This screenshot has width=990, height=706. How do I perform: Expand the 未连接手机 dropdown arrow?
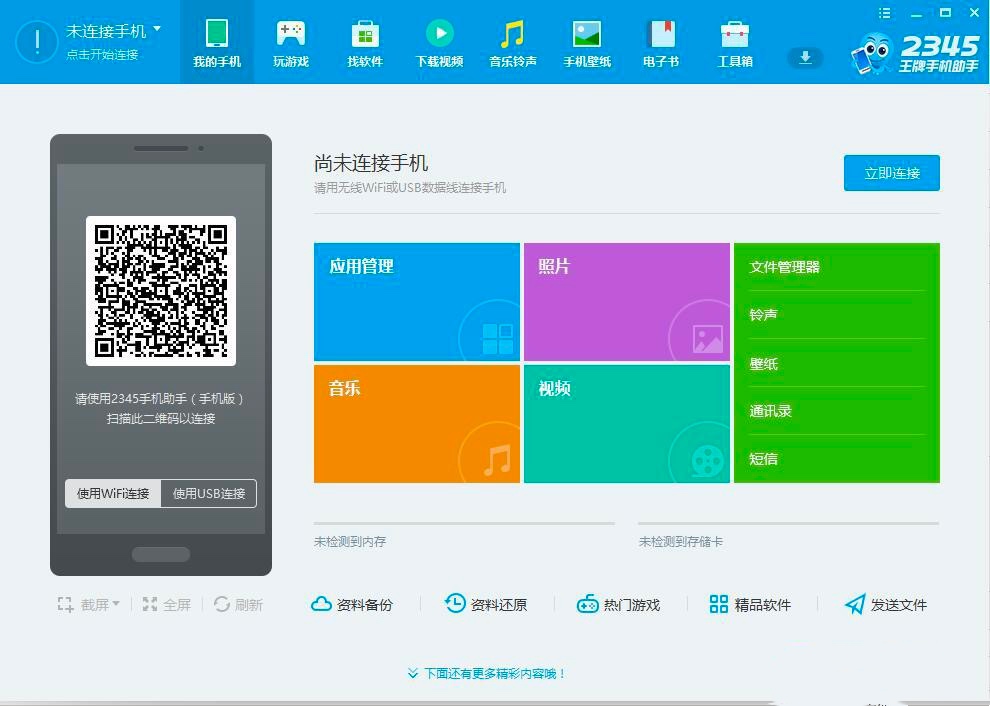(x=157, y=30)
